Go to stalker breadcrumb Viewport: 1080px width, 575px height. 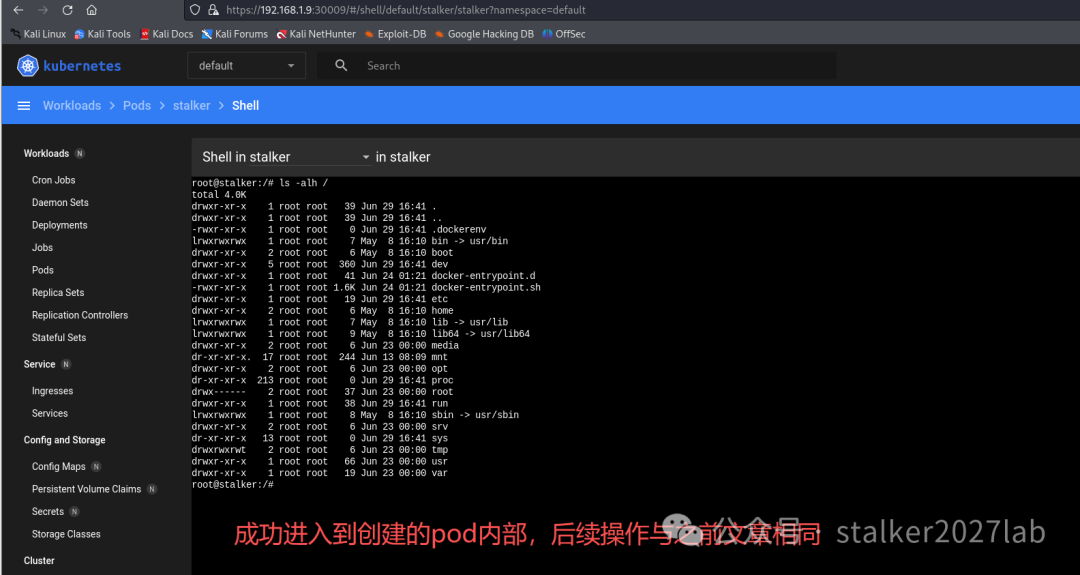[191, 105]
